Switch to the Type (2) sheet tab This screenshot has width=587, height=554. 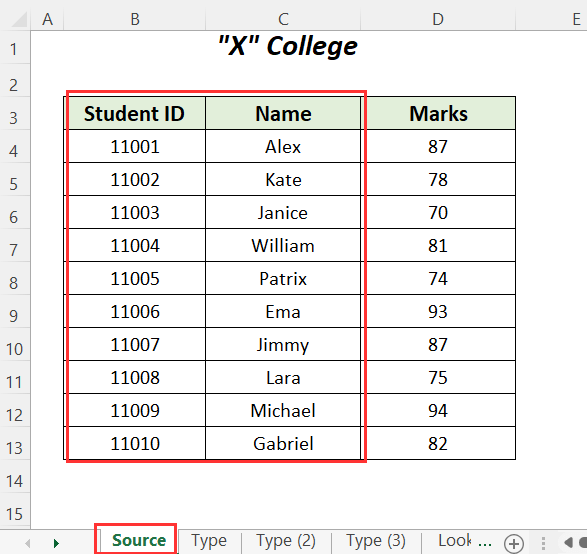click(286, 541)
